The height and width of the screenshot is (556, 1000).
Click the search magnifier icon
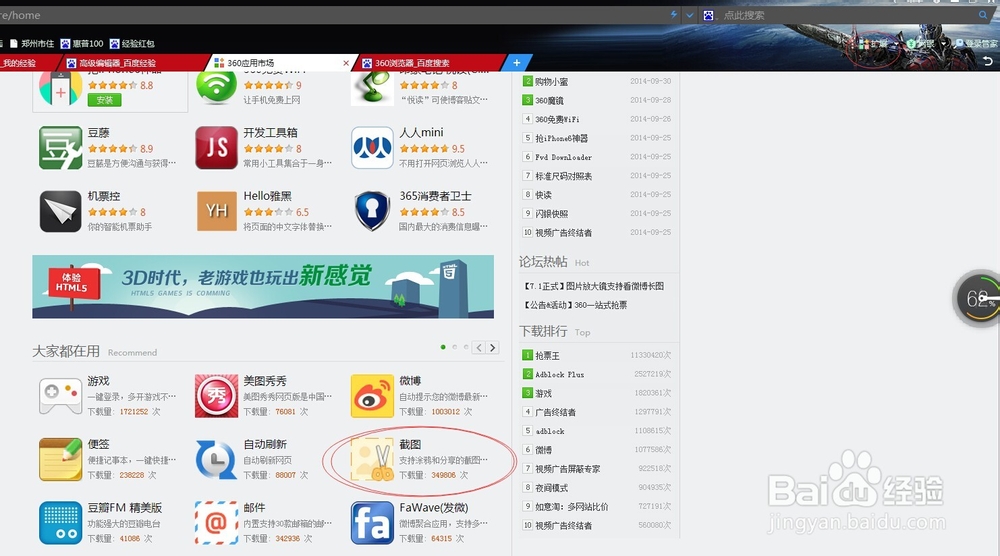click(983, 15)
